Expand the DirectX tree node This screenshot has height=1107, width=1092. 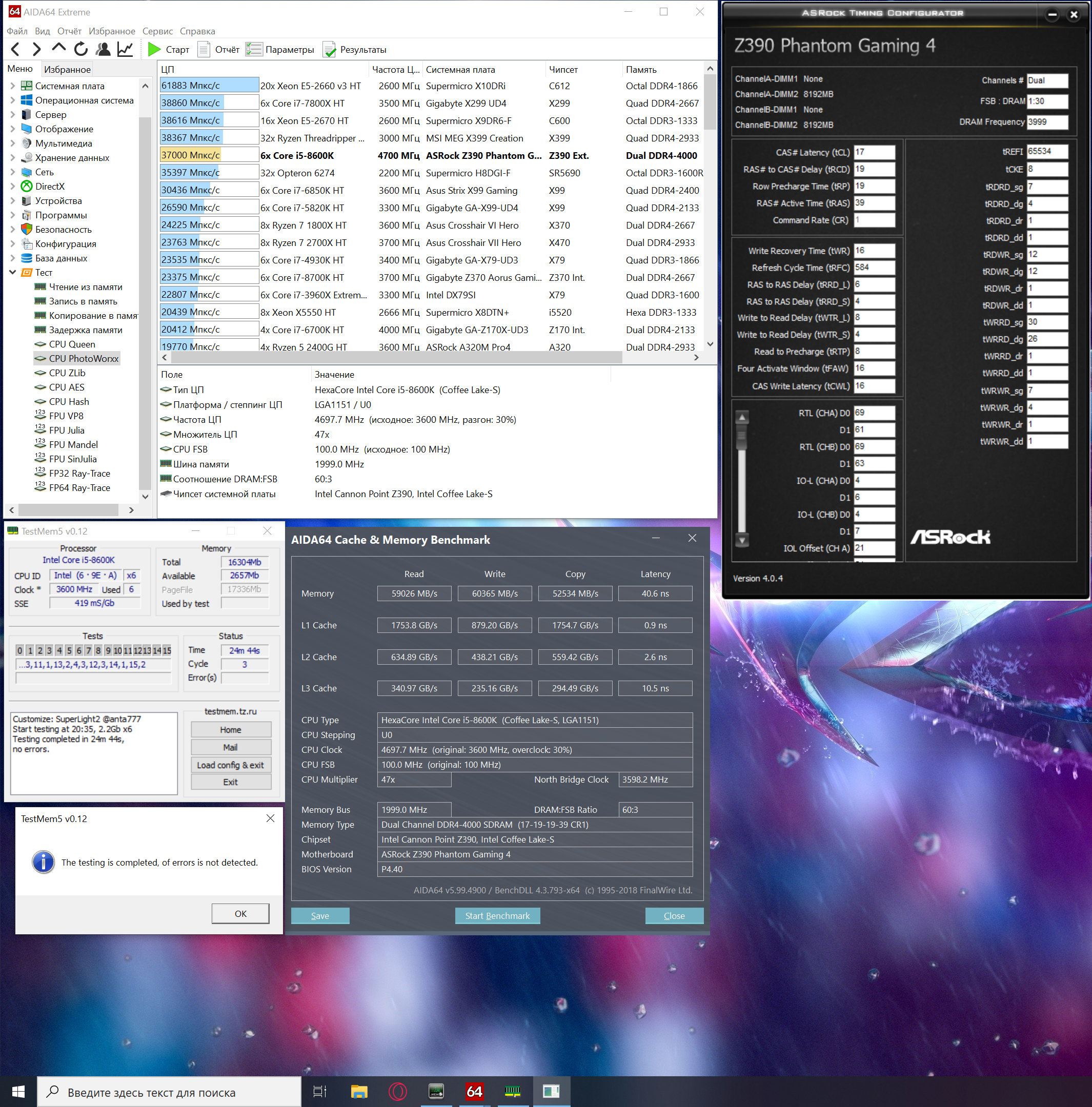point(12,186)
